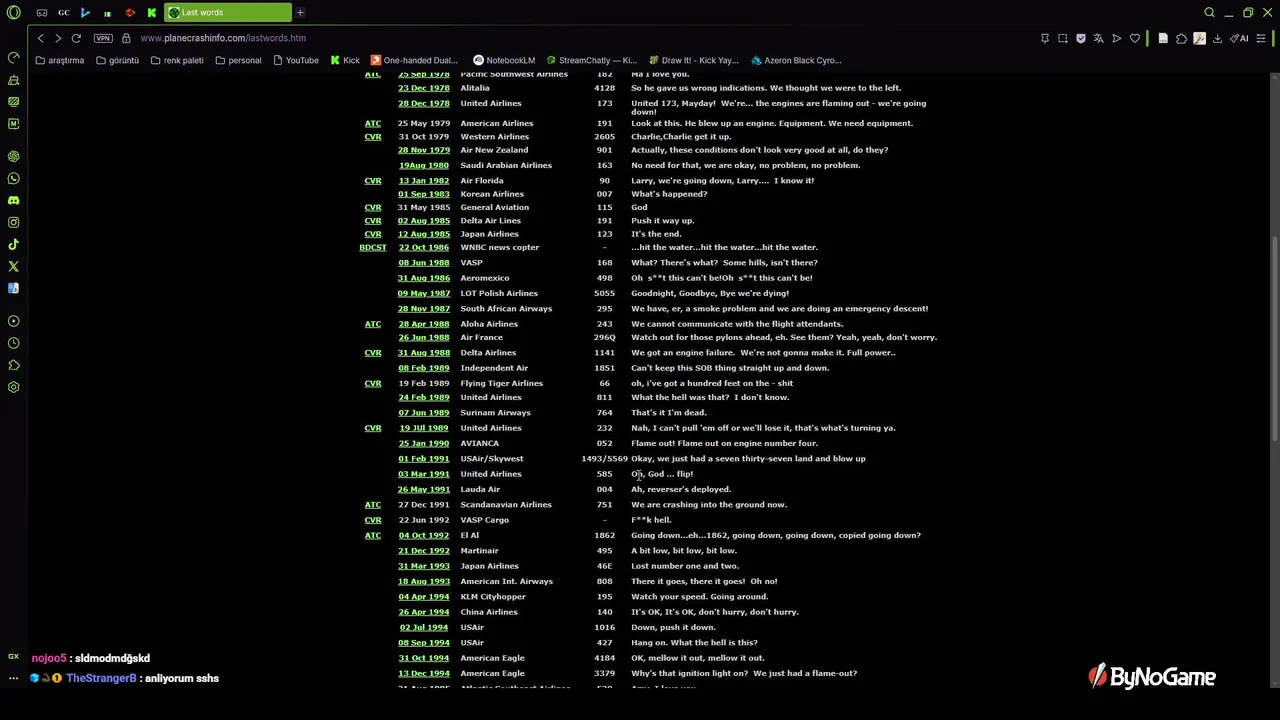Open the sidebar icon with letter M

[x=13, y=123]
